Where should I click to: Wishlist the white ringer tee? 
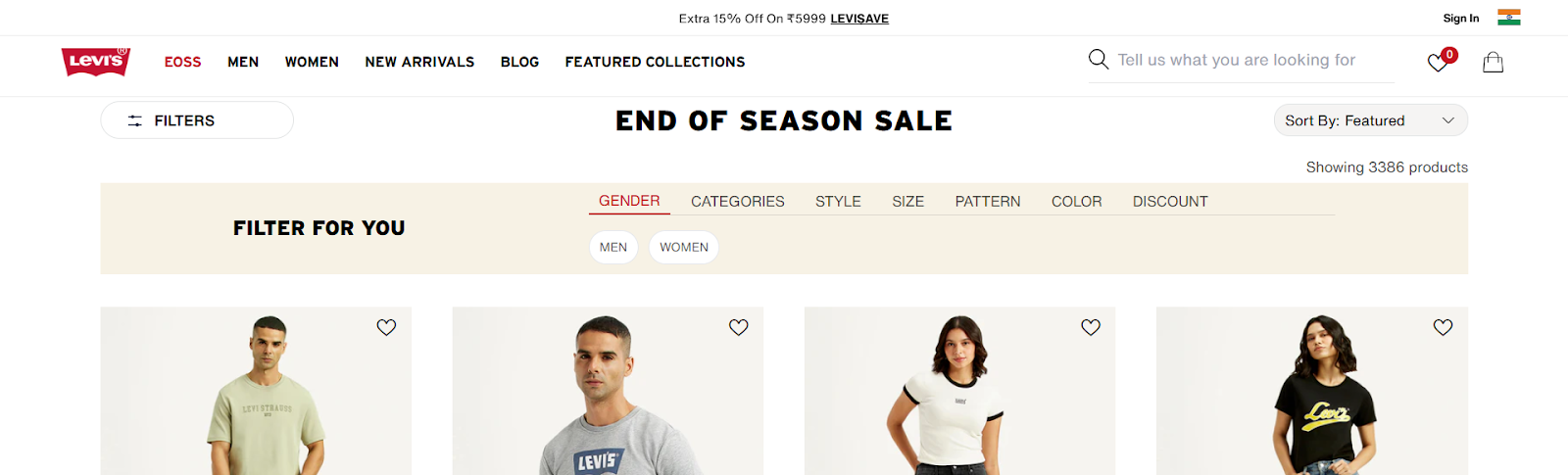1090,327
